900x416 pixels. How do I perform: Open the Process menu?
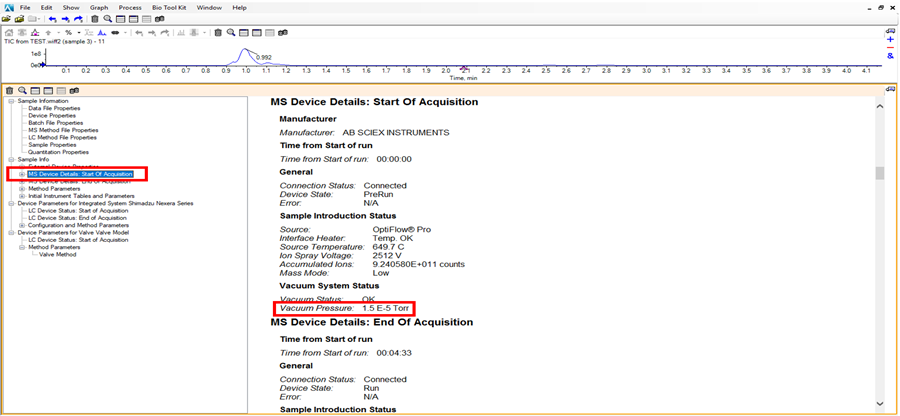[x=130, y=7]
